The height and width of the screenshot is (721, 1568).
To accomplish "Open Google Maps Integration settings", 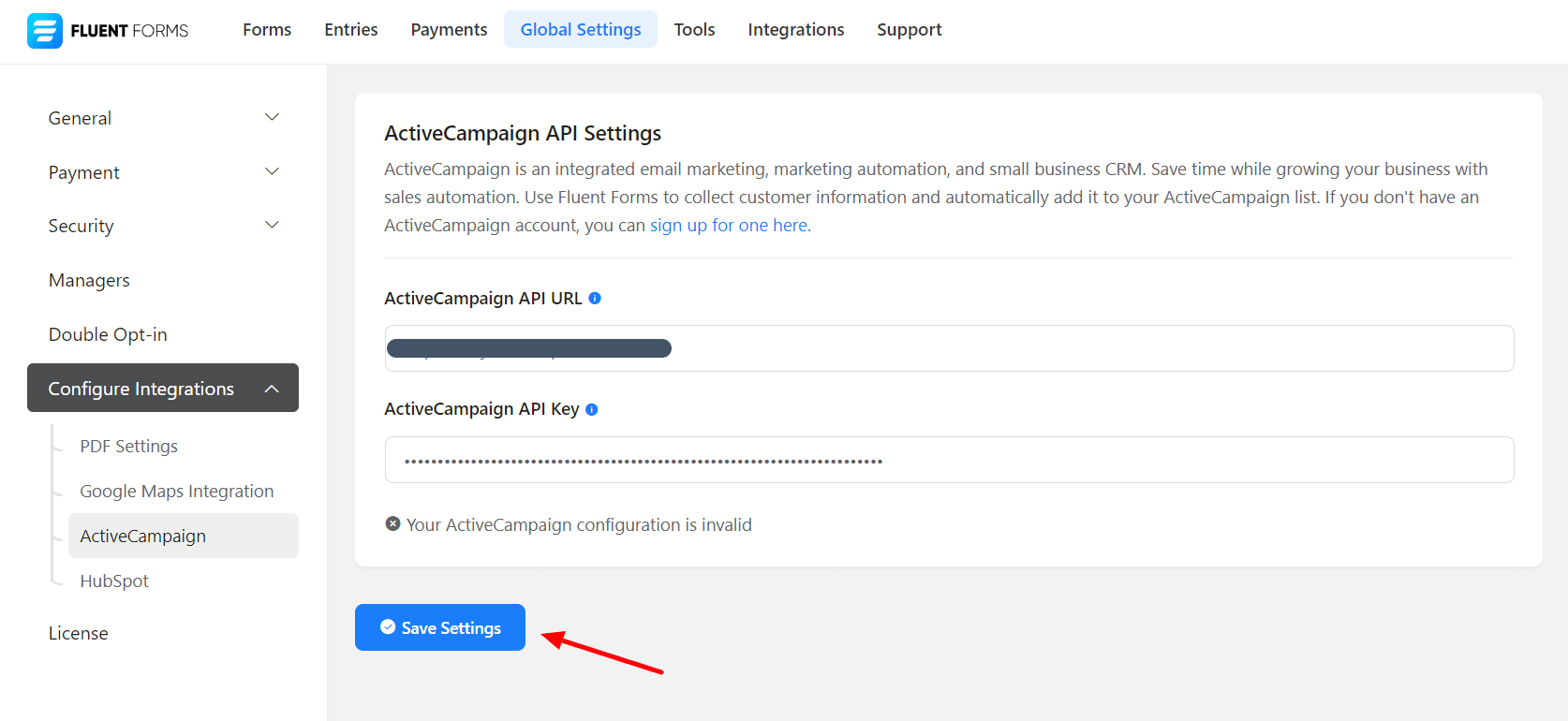I will (177, 492).
